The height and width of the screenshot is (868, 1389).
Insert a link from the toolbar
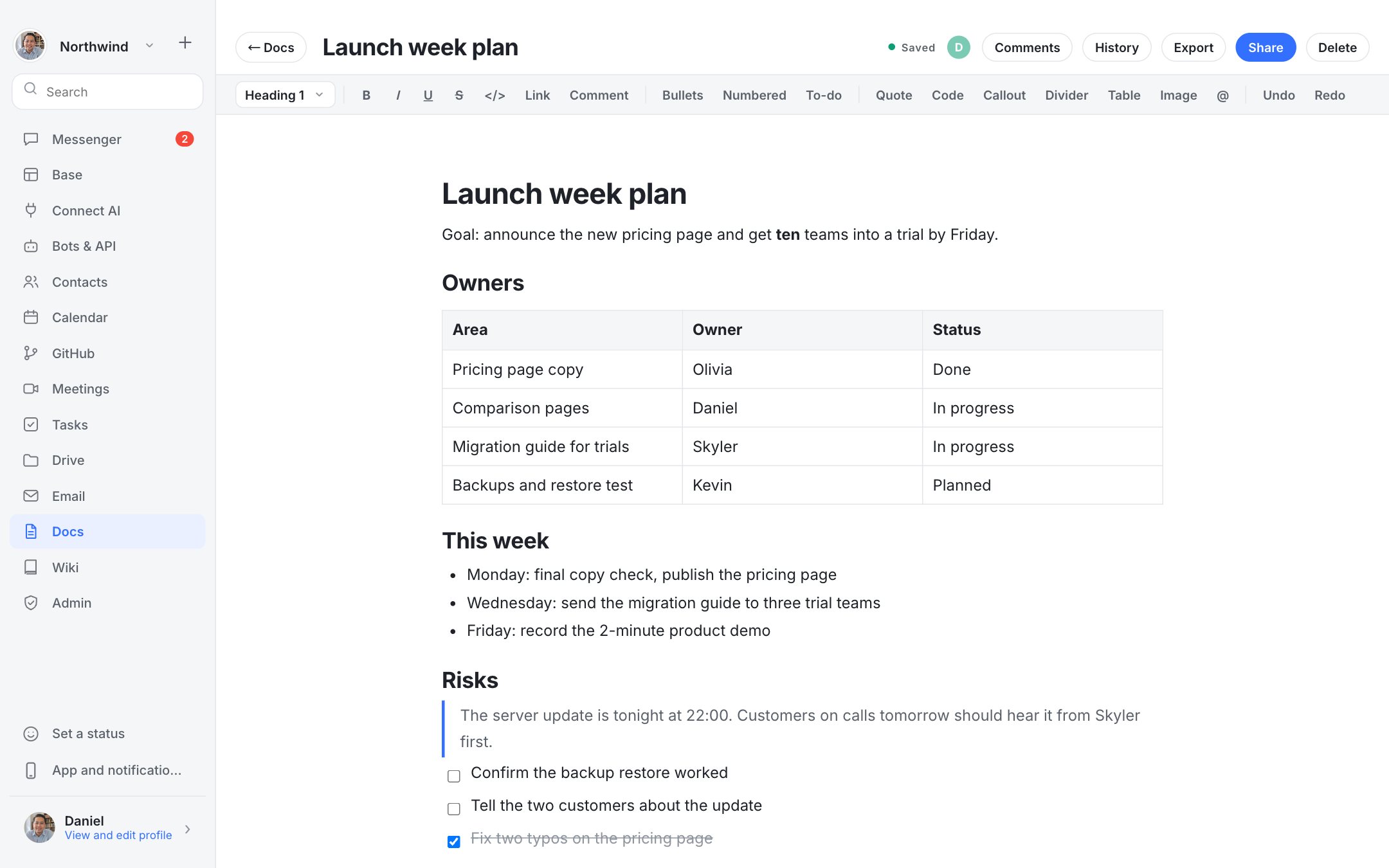pyautogui.click(x=537, y=95)
